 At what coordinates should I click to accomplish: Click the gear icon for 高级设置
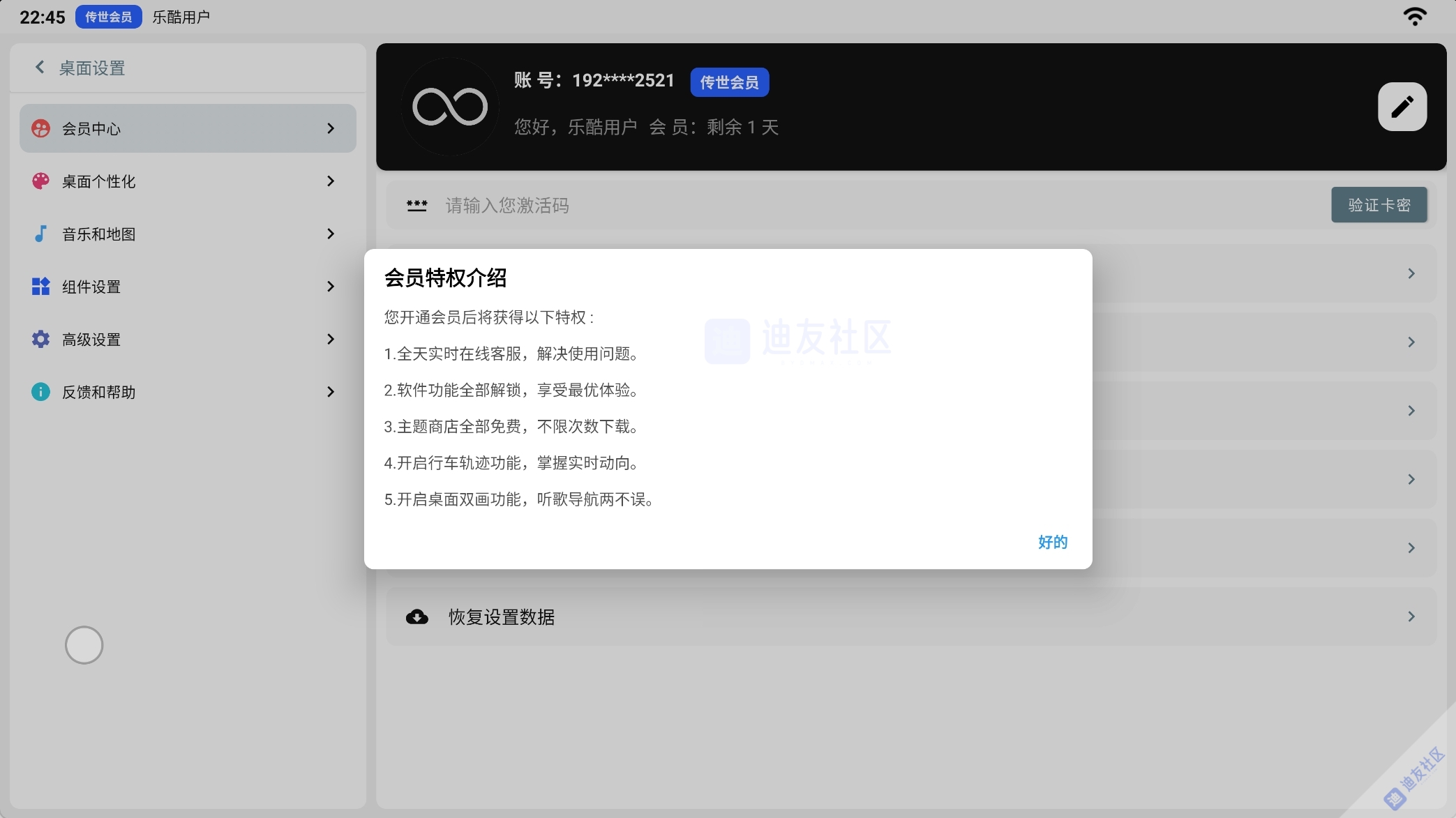(40, 339)
